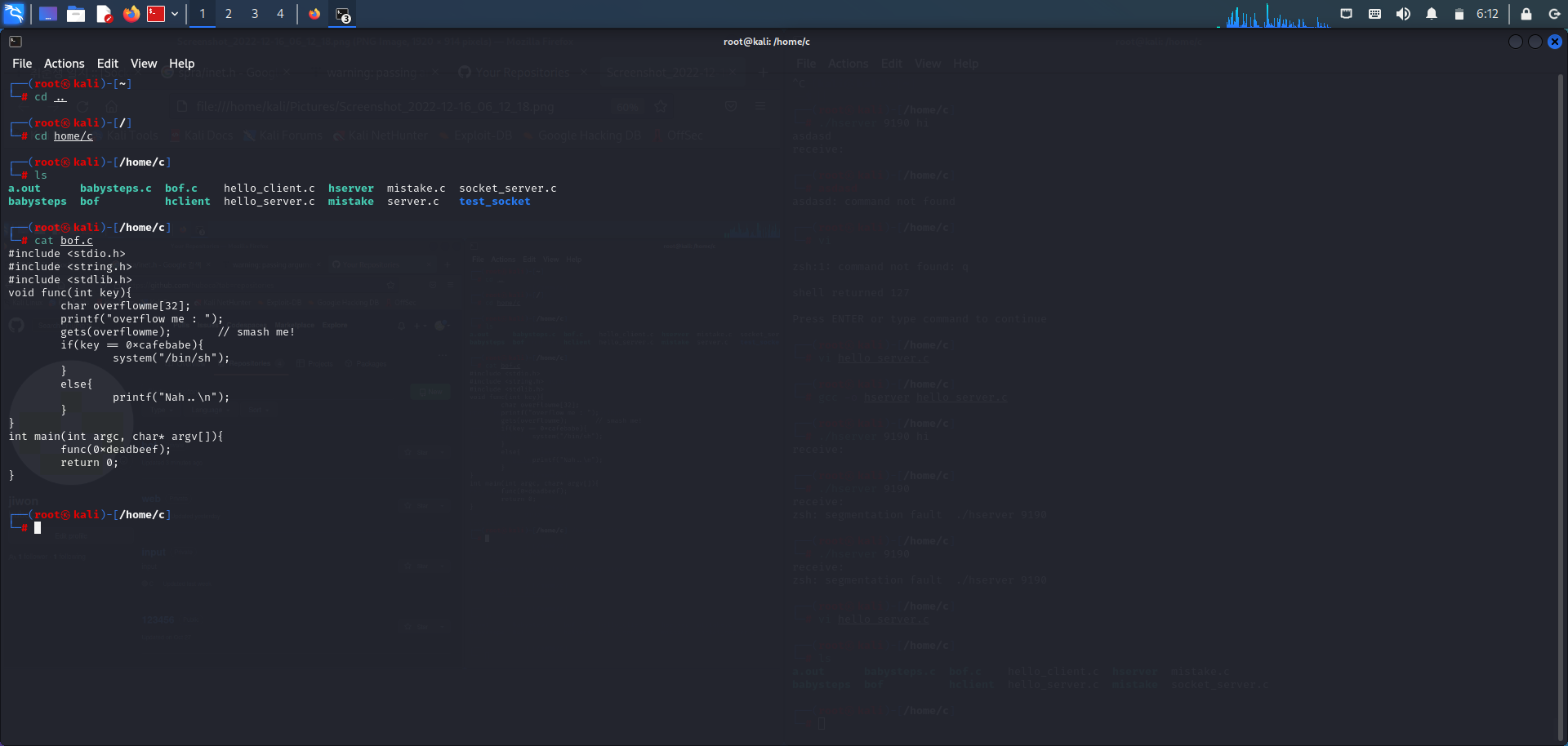This screenshot has width=1568, height=746.
Task: Open the Kali Forums bookmark link
Action: [x=289, y=135]
